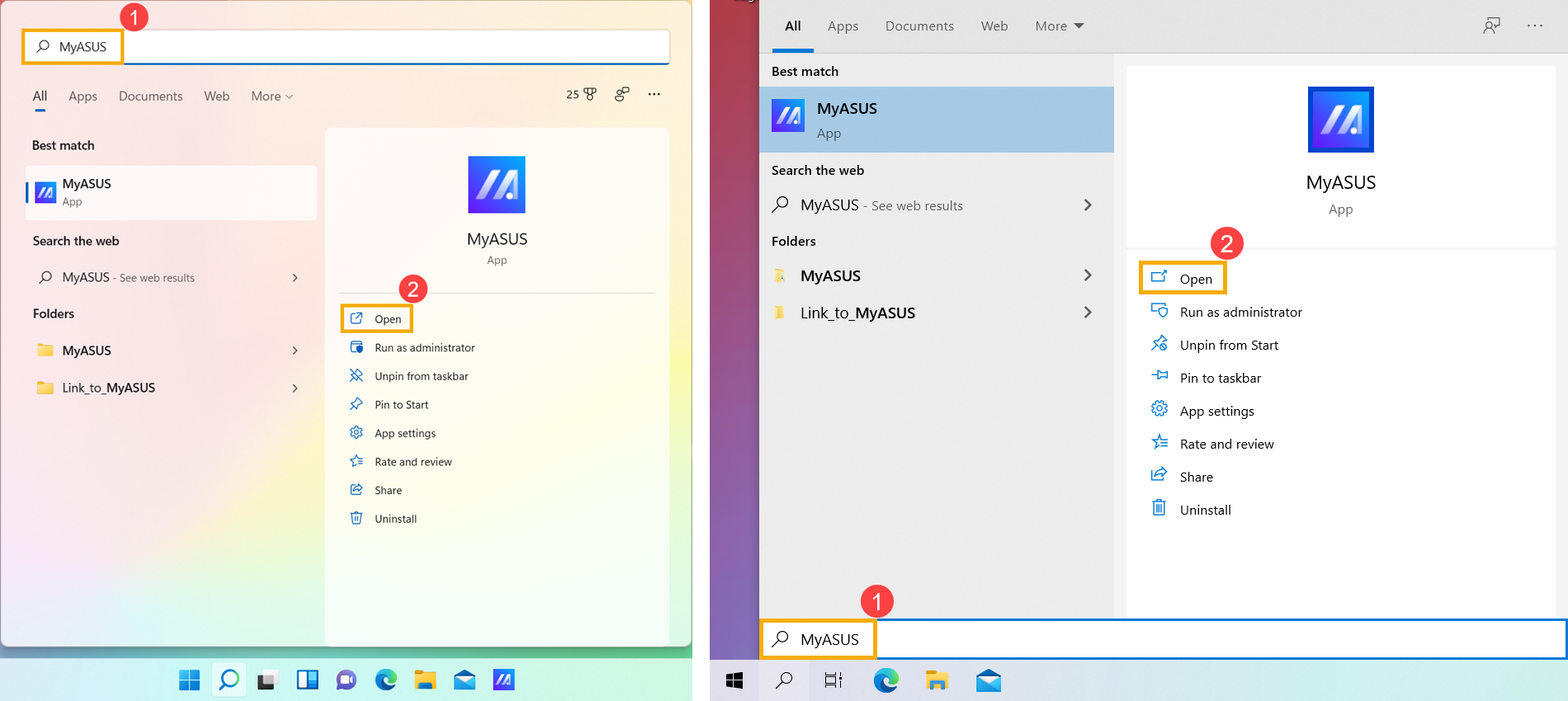Click Uninstall in Windows 11 panel

[384, 519]
